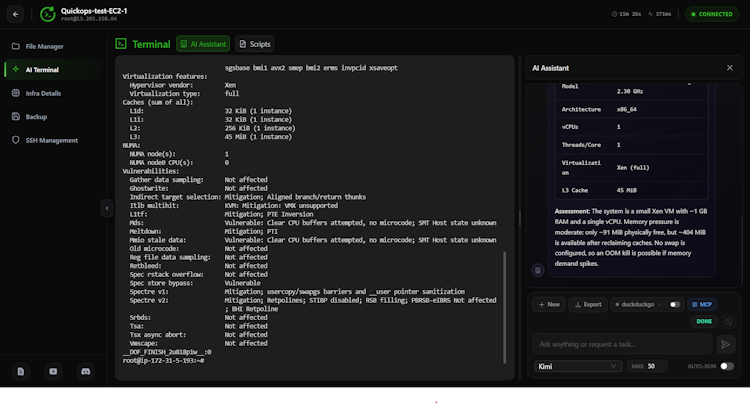Click the Backup save icon
This screenshot has width=750, height=403.
tap(16, 117)
